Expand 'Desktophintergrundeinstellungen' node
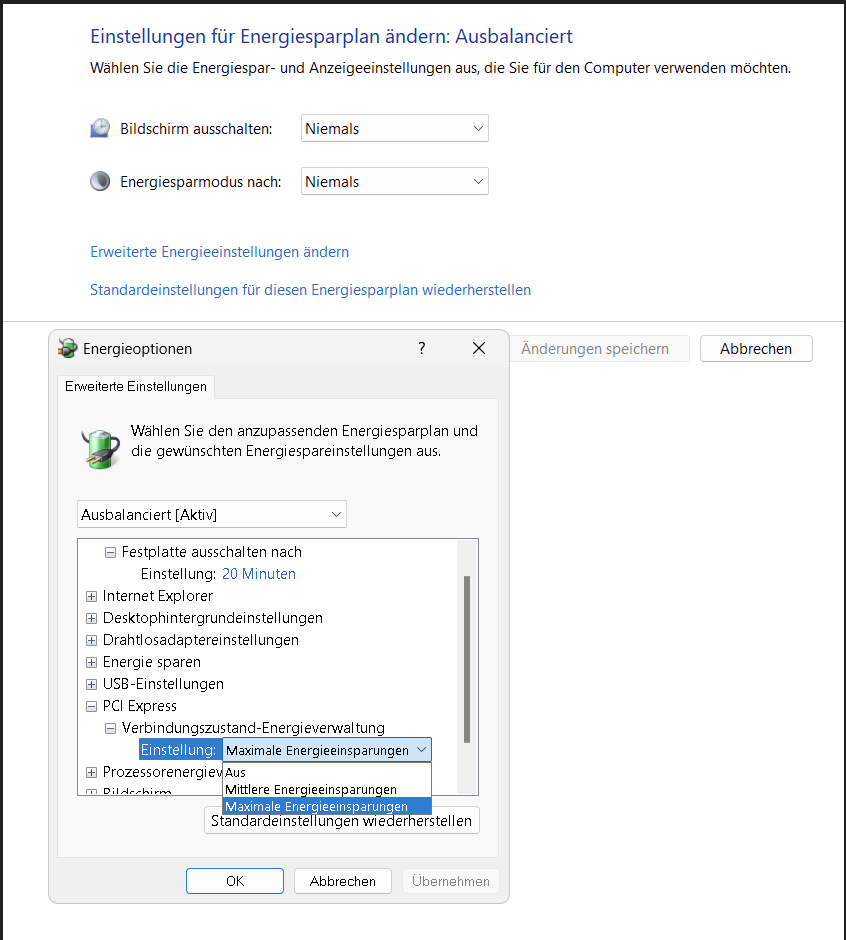The image size is (846, 940). click(x=91, y=619)
